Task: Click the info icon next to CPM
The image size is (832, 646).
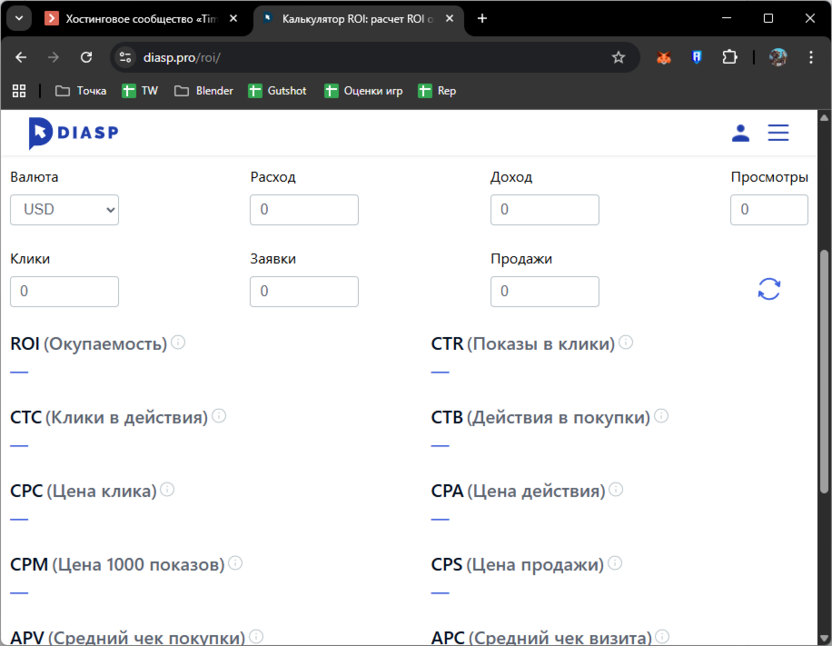Action: coord(234,562)
